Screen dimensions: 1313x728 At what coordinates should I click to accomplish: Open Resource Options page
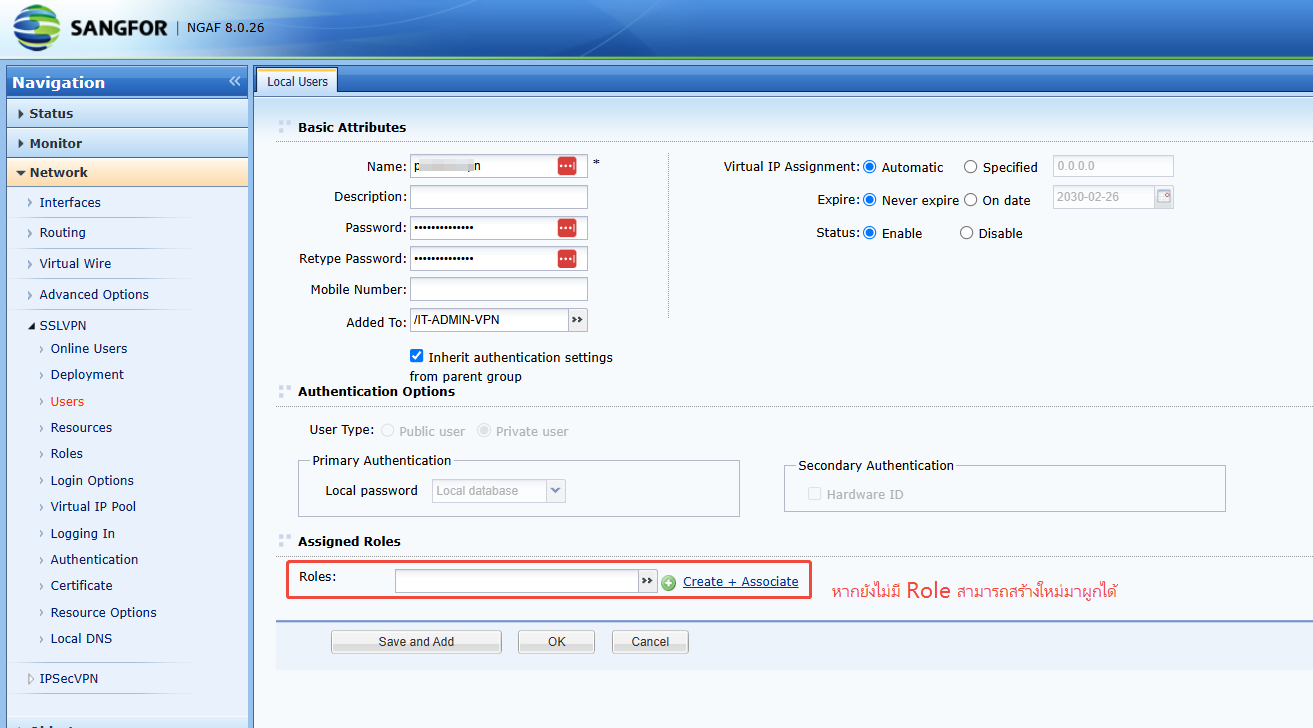(x=103, y=612)
